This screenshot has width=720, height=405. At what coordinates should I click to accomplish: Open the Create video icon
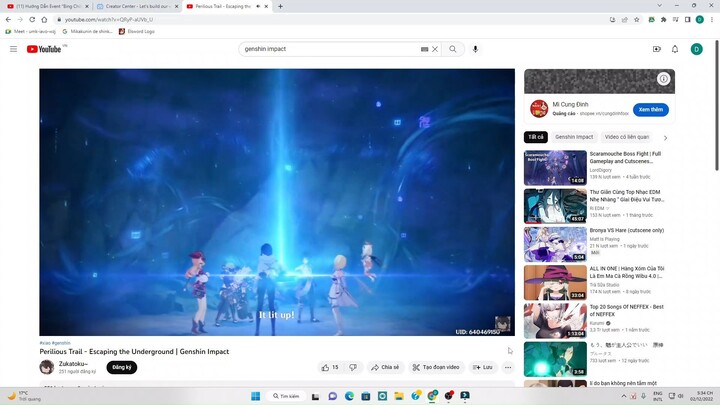(x=657, y=49)
